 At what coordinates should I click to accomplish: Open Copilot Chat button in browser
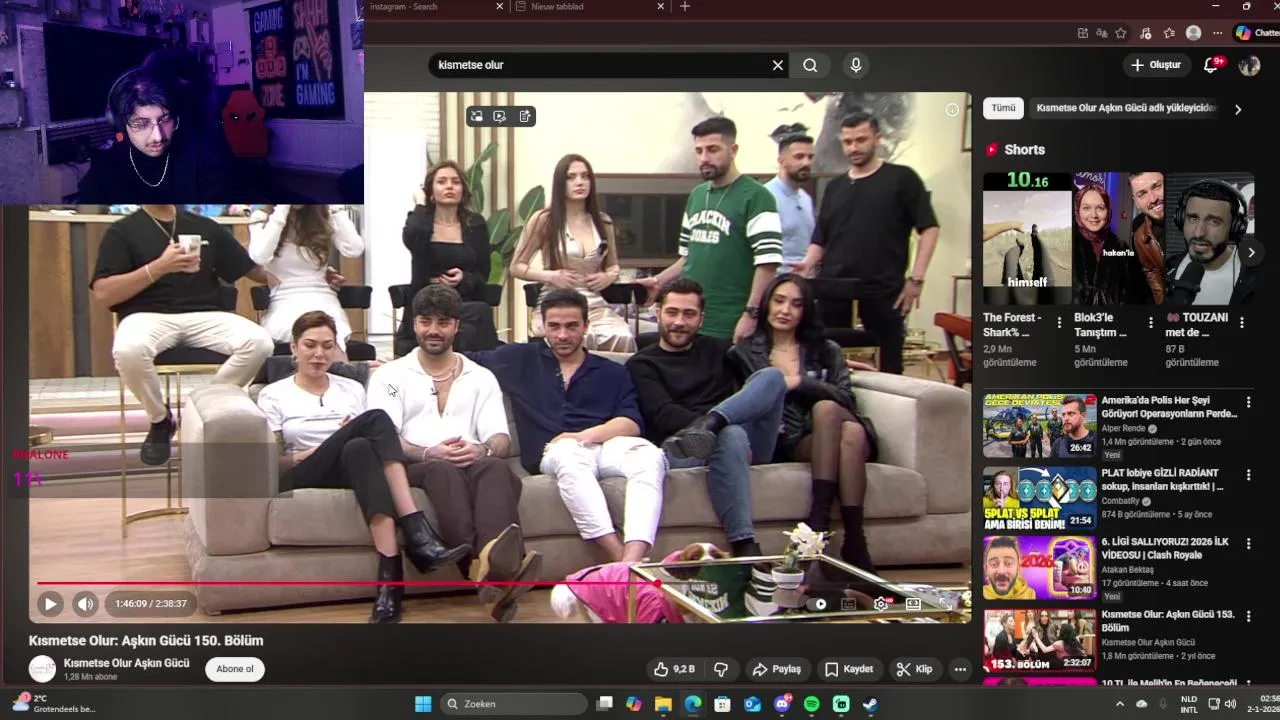pyautogui.click(x=1256, y=33)
